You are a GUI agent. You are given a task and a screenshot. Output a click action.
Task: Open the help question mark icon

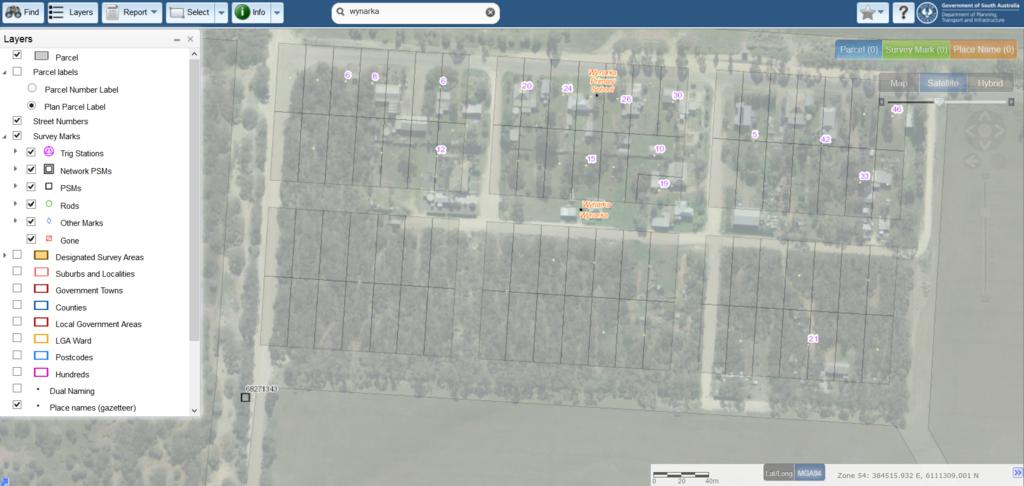[902, 13]
